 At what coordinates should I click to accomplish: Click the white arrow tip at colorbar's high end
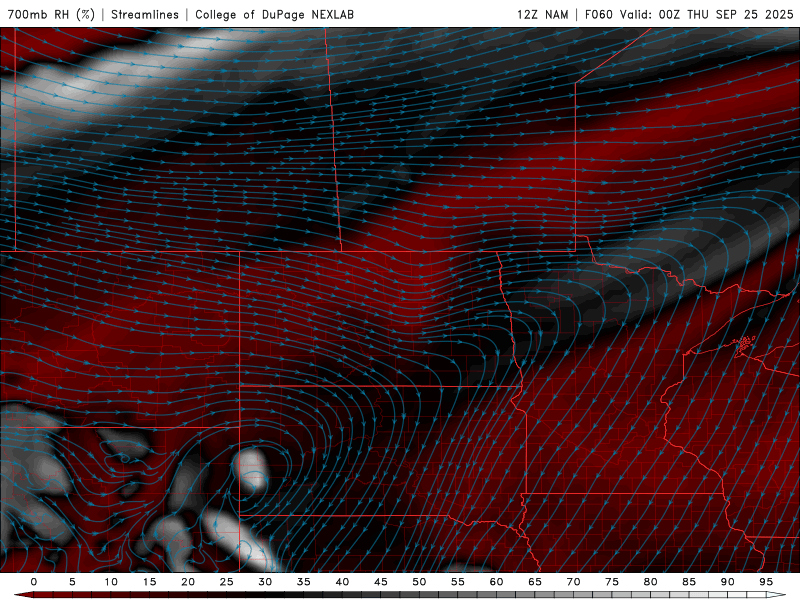click(x=777, y=595)
